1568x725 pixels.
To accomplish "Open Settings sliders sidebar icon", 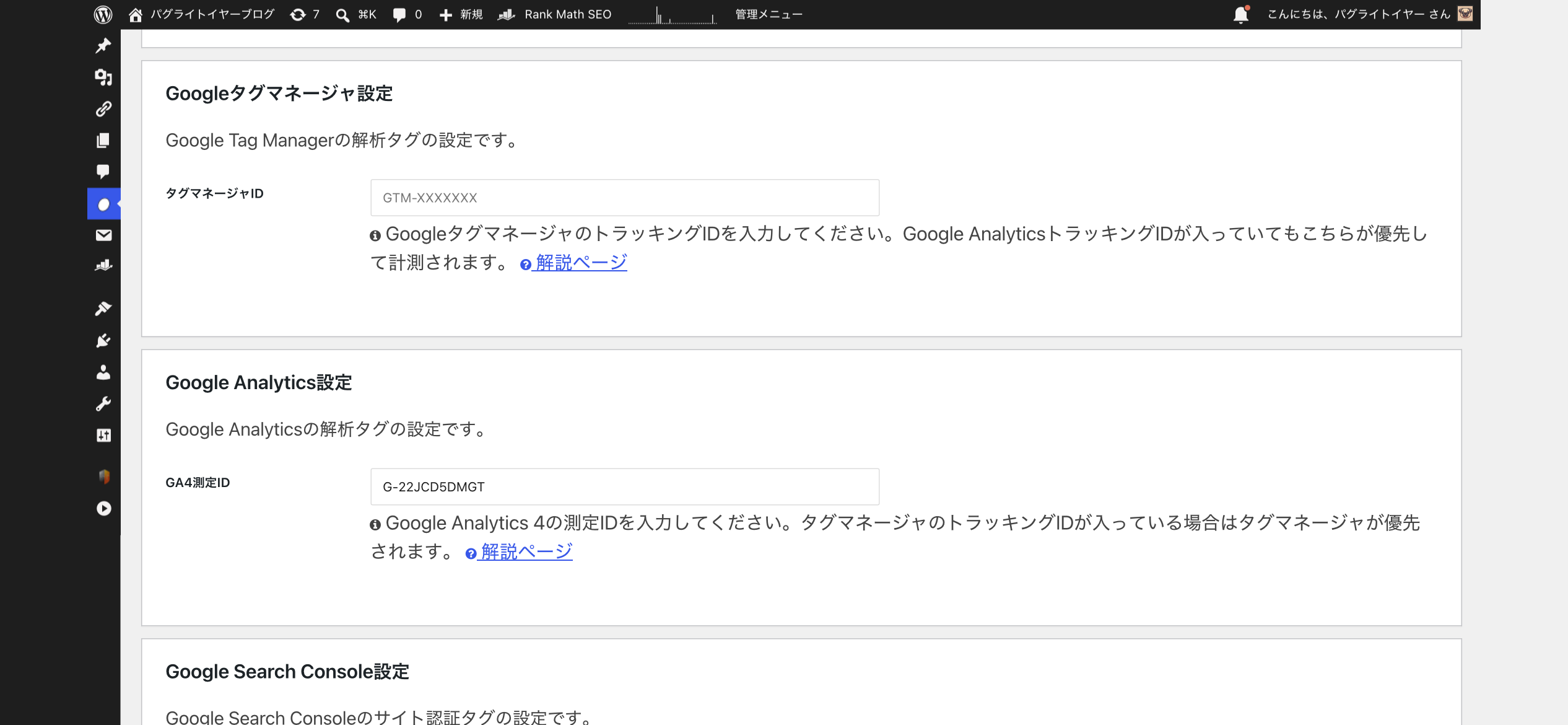I will (103, 435).
